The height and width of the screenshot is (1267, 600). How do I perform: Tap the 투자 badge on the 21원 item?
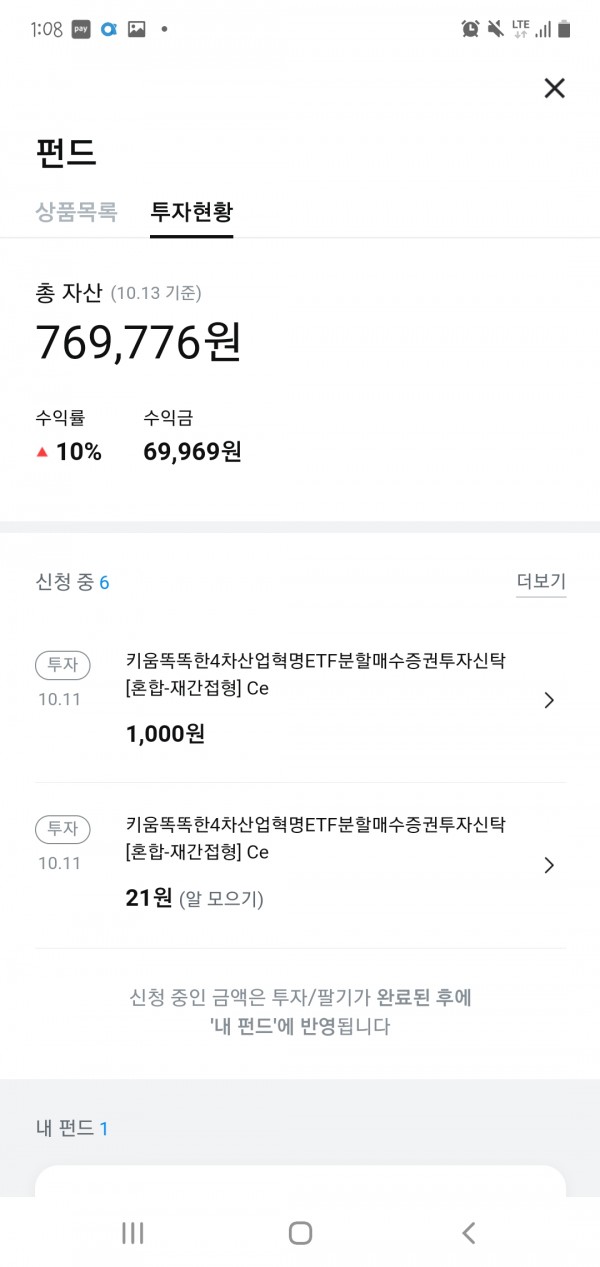pos(63,829)
